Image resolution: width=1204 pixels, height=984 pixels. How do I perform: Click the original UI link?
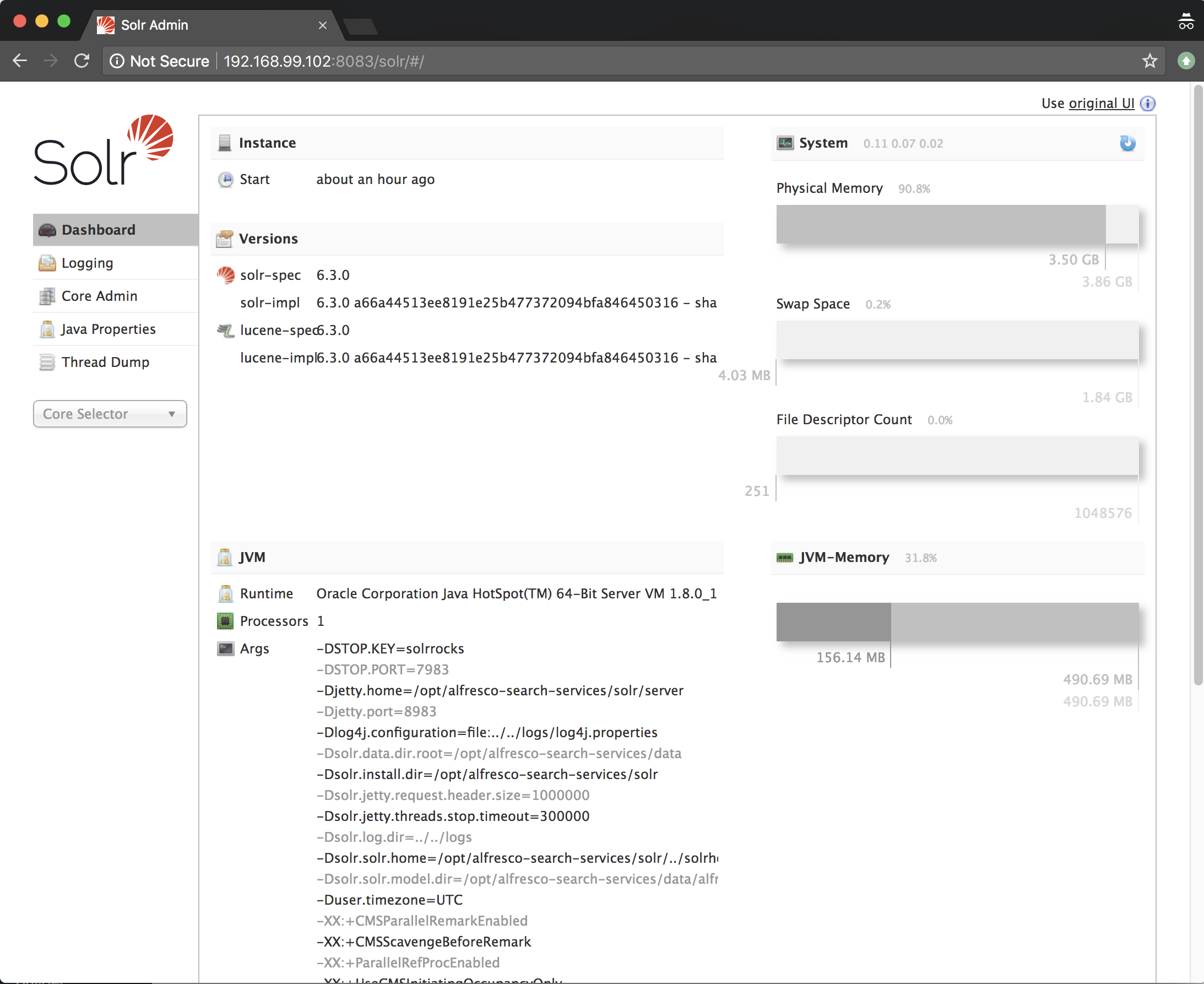coord(1101,103)
